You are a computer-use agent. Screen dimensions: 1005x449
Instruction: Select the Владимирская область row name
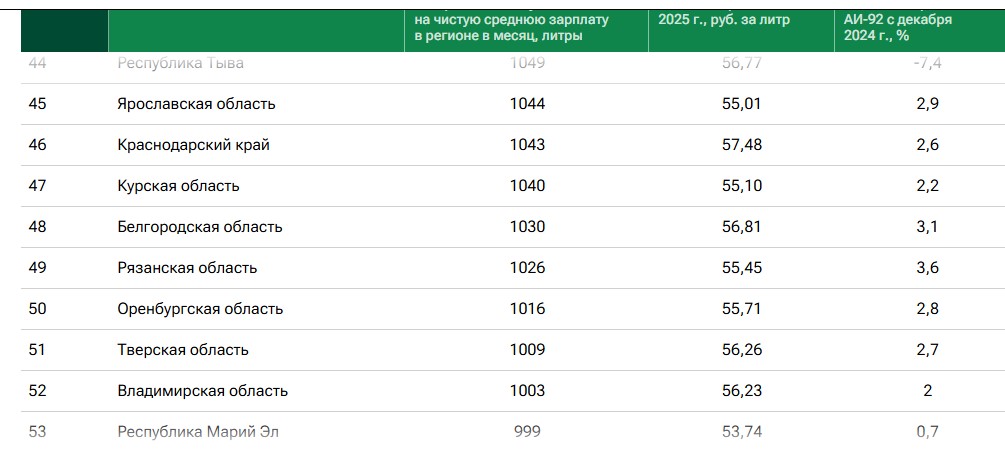tap(202, 391)
